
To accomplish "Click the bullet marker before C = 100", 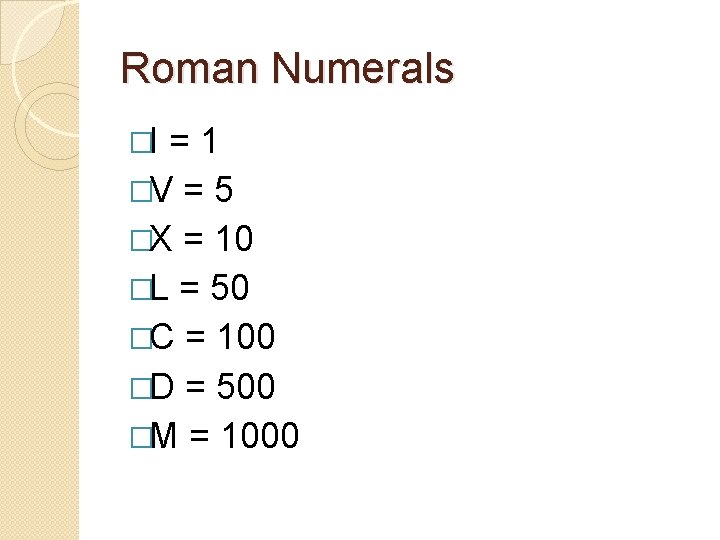I will point(137,339).
